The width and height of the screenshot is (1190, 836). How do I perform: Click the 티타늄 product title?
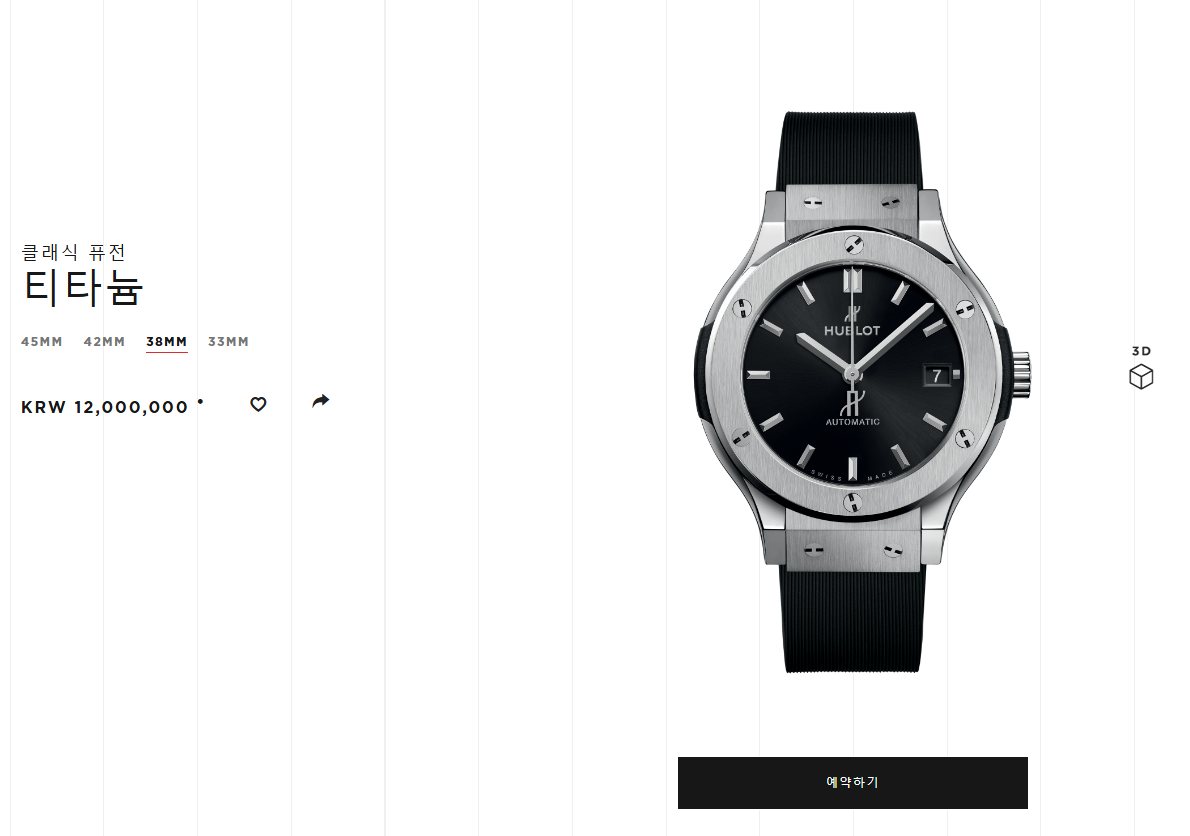click(x=83, y=288)
